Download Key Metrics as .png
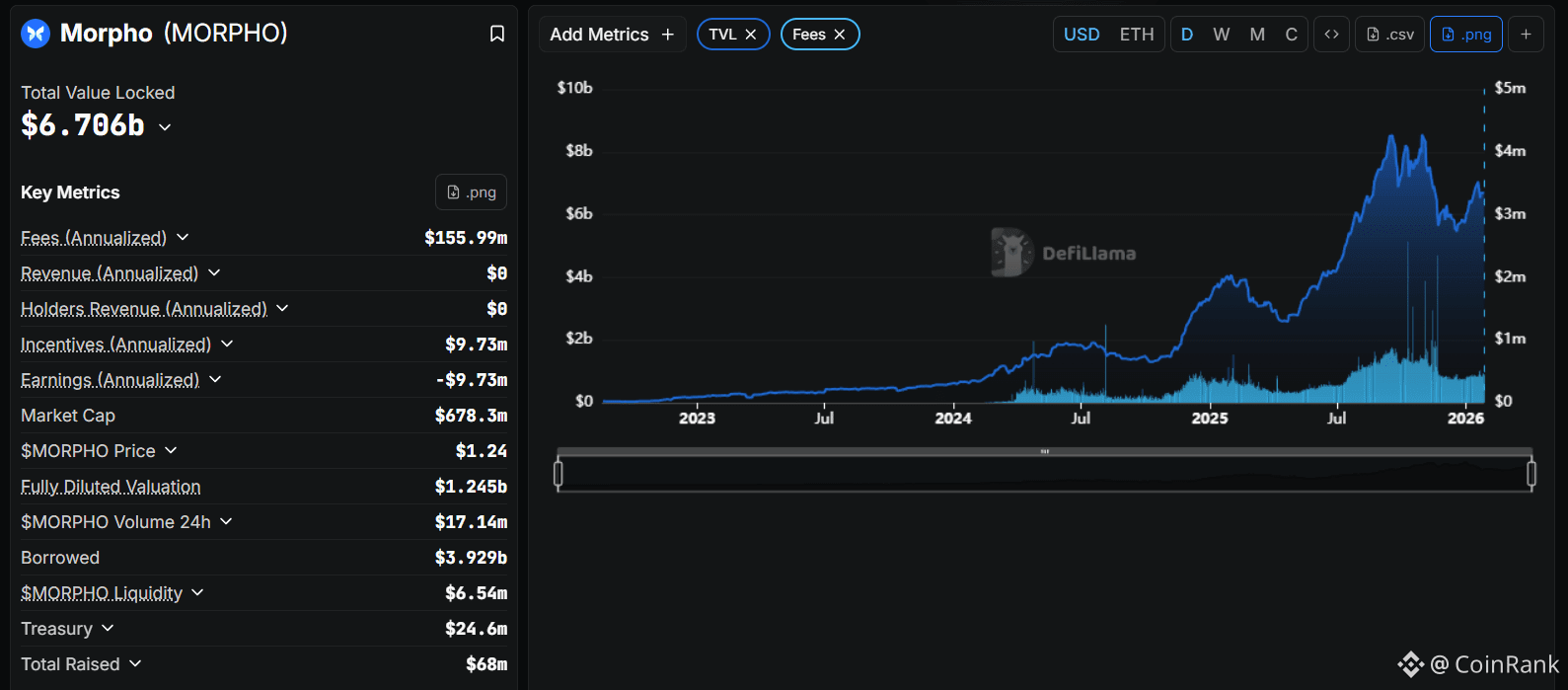This screenshot has height=690, width=1568. click(x=471, y=192)
